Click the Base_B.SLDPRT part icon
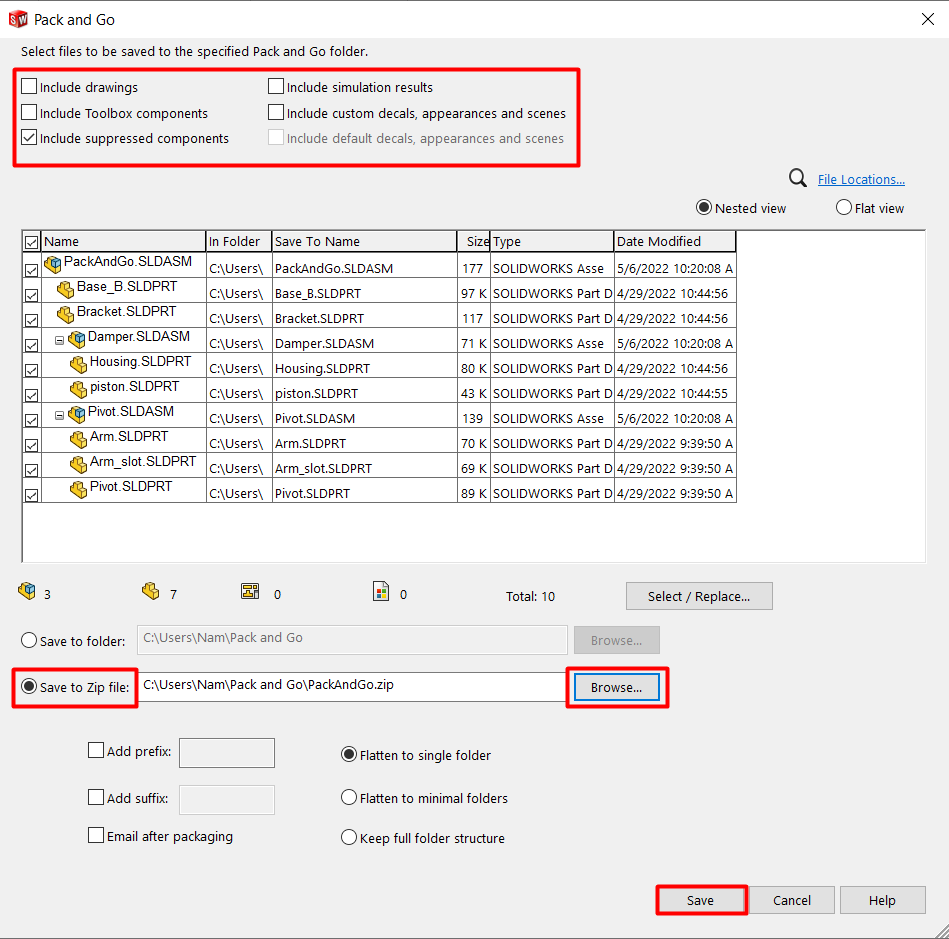The width and height of the screenshot is (949, 939). click(x=65, y=289)
